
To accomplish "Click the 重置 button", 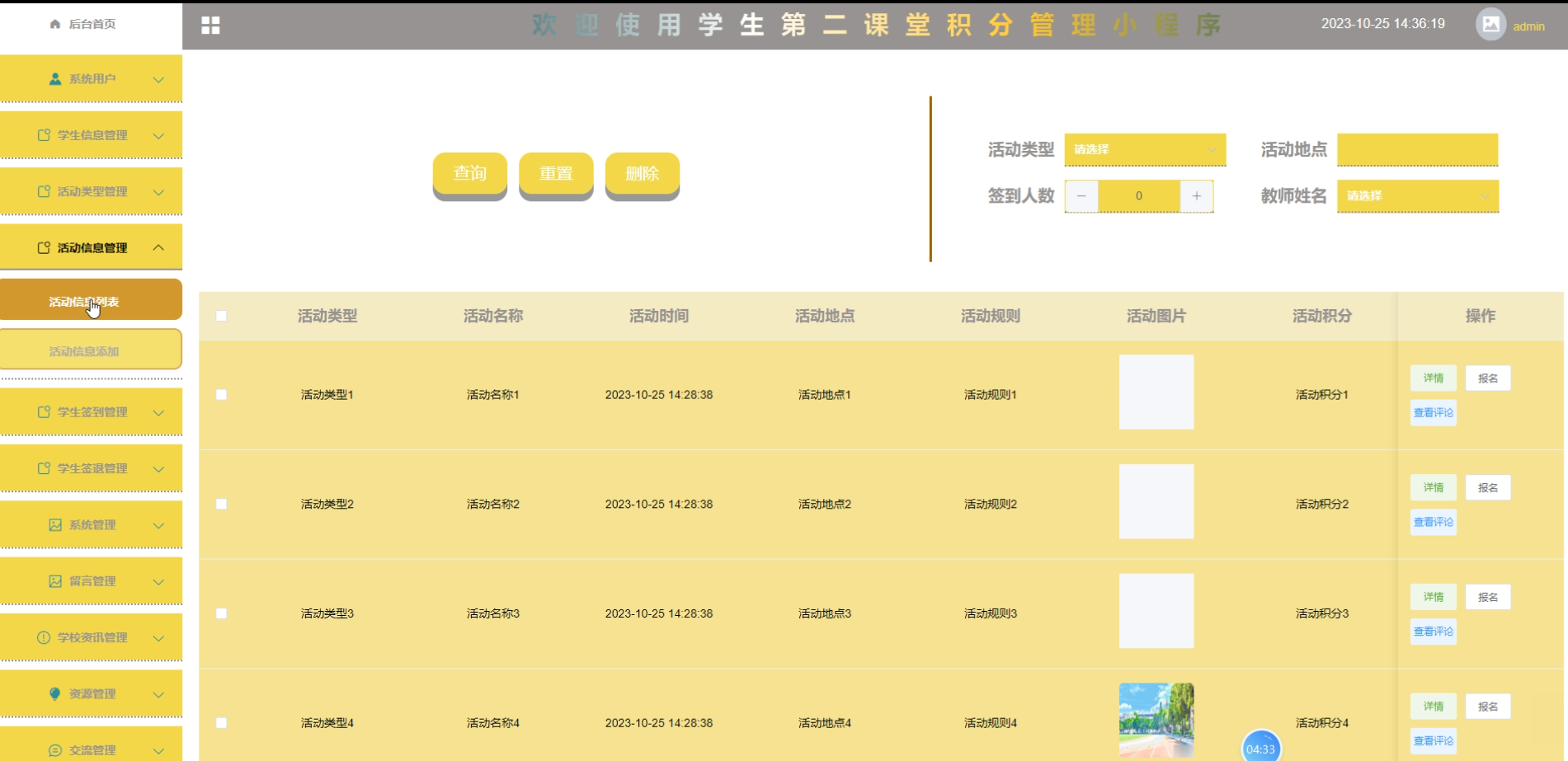I will 556,173.
